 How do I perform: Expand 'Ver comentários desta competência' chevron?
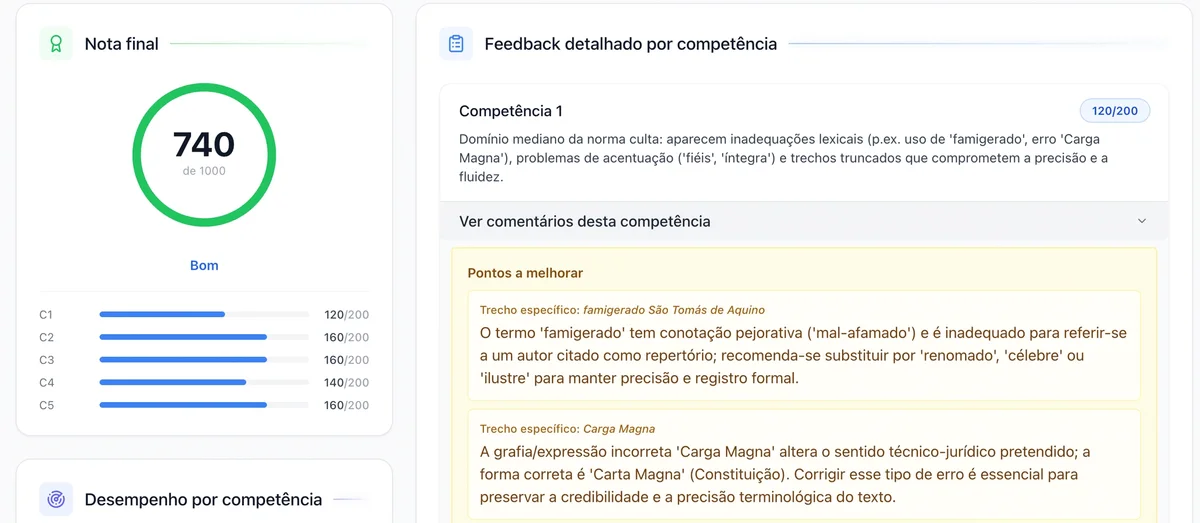1142,221
